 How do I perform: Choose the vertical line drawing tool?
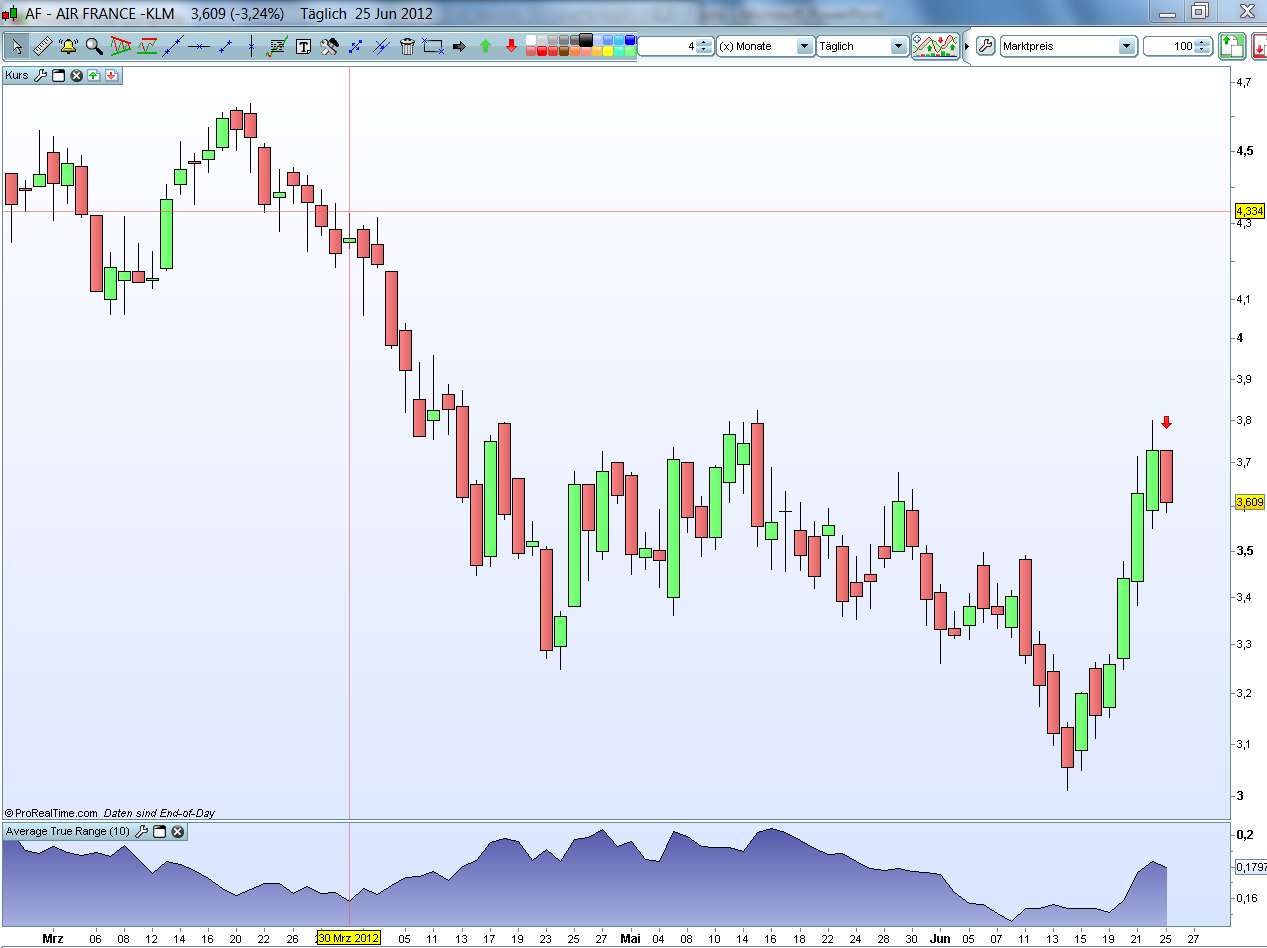(x=251, y=46)
